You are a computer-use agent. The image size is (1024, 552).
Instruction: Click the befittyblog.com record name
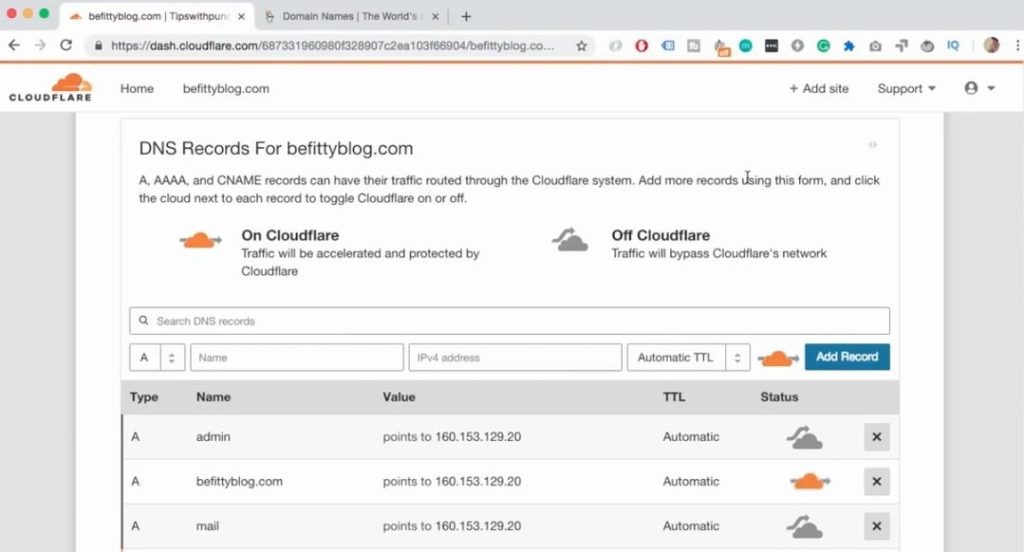point(239,481)
